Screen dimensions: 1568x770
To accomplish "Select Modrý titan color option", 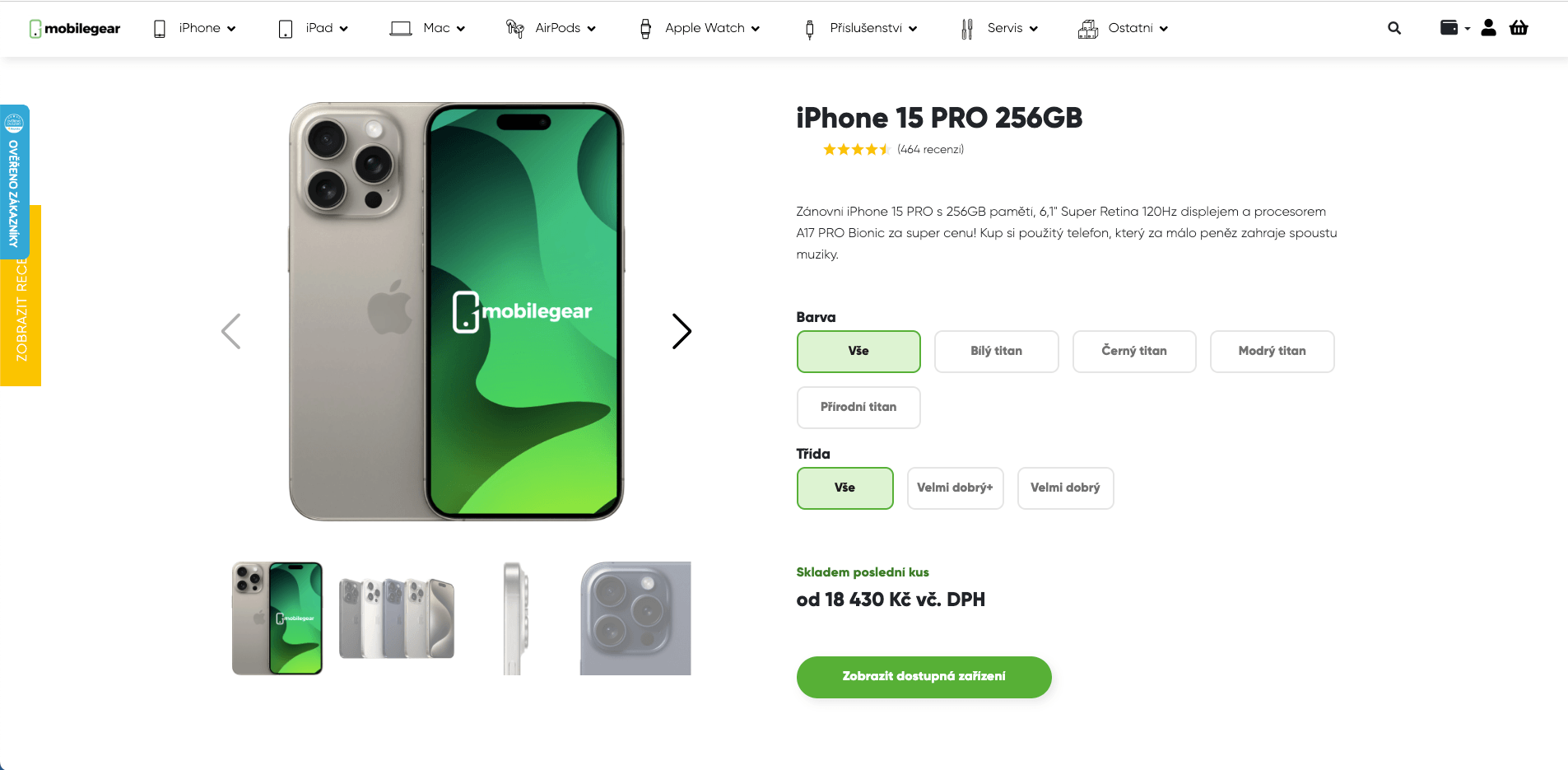I will click(1272, 351).
